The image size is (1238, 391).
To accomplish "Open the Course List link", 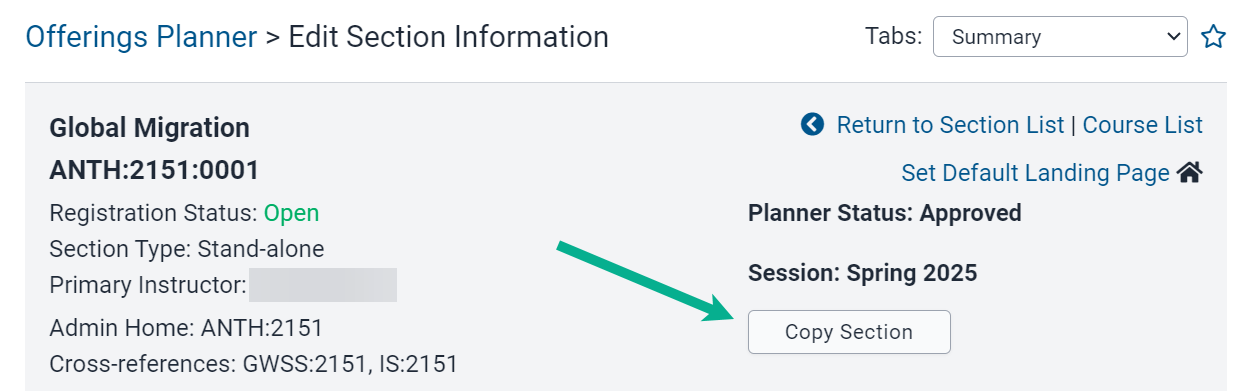I will pos(1143,125).
